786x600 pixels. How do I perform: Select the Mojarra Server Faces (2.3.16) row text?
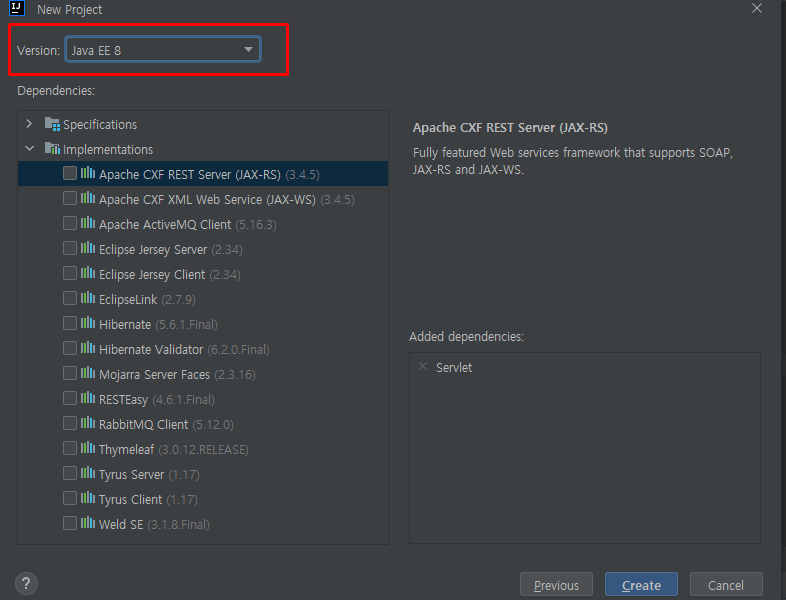tap(177, 374)
